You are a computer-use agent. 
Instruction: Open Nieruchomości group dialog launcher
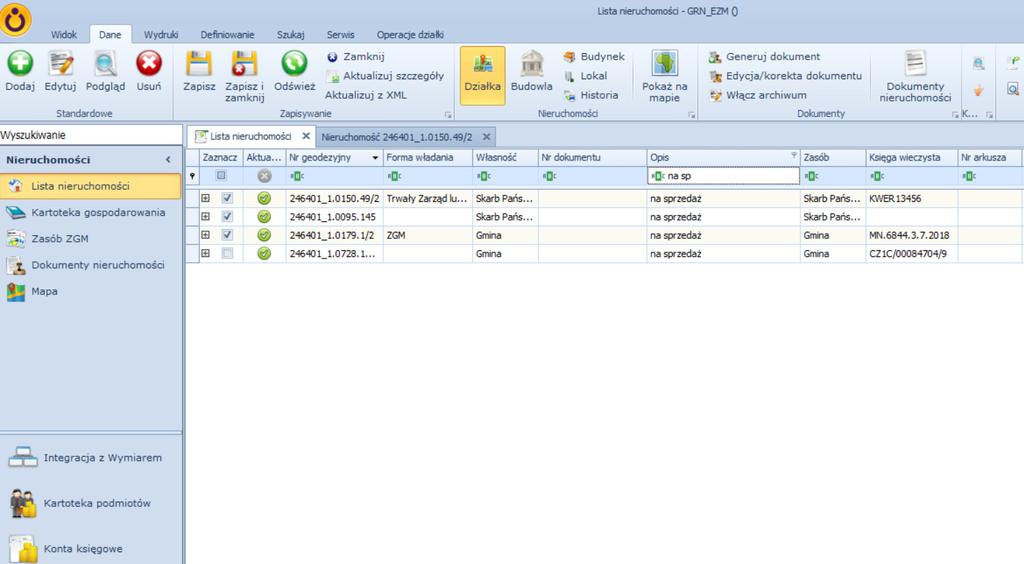pyautogui.click(x=691, y=115)
